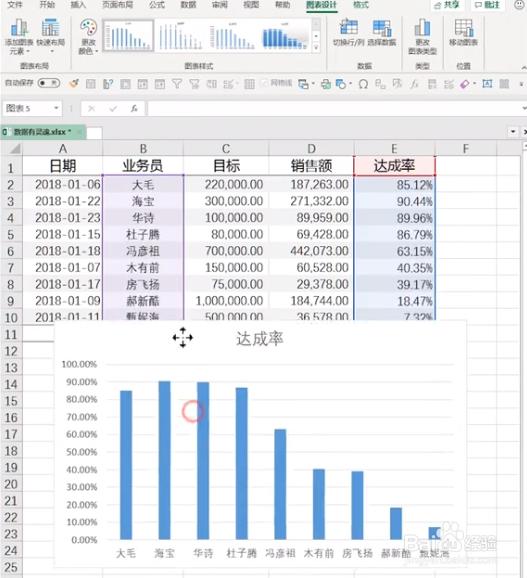Click the 100.00% axis label
The height and width of the screenshot is (578, 527).
coord(79,364)
